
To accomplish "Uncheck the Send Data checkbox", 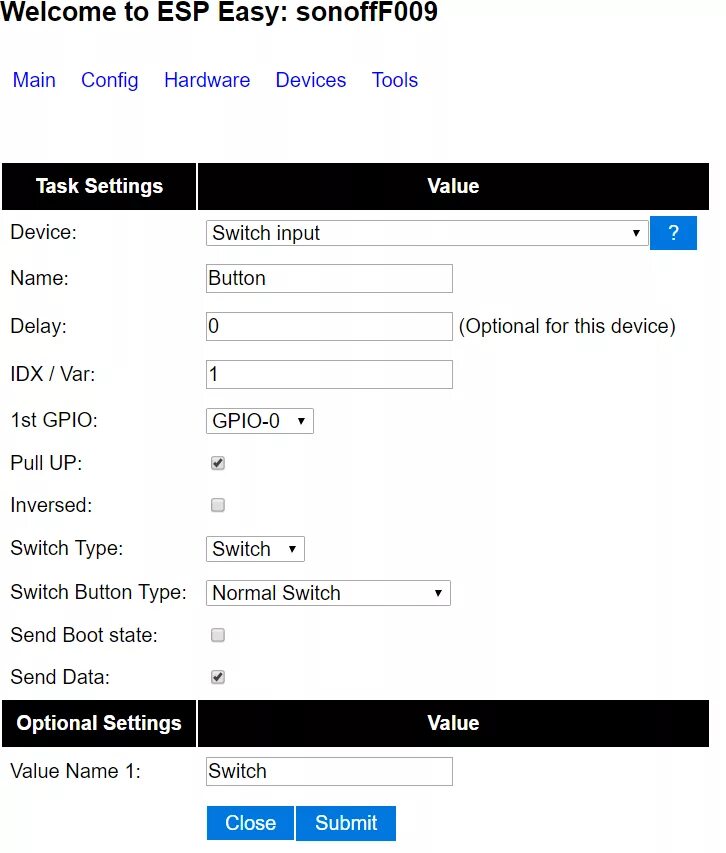I will tap(218, 677).
